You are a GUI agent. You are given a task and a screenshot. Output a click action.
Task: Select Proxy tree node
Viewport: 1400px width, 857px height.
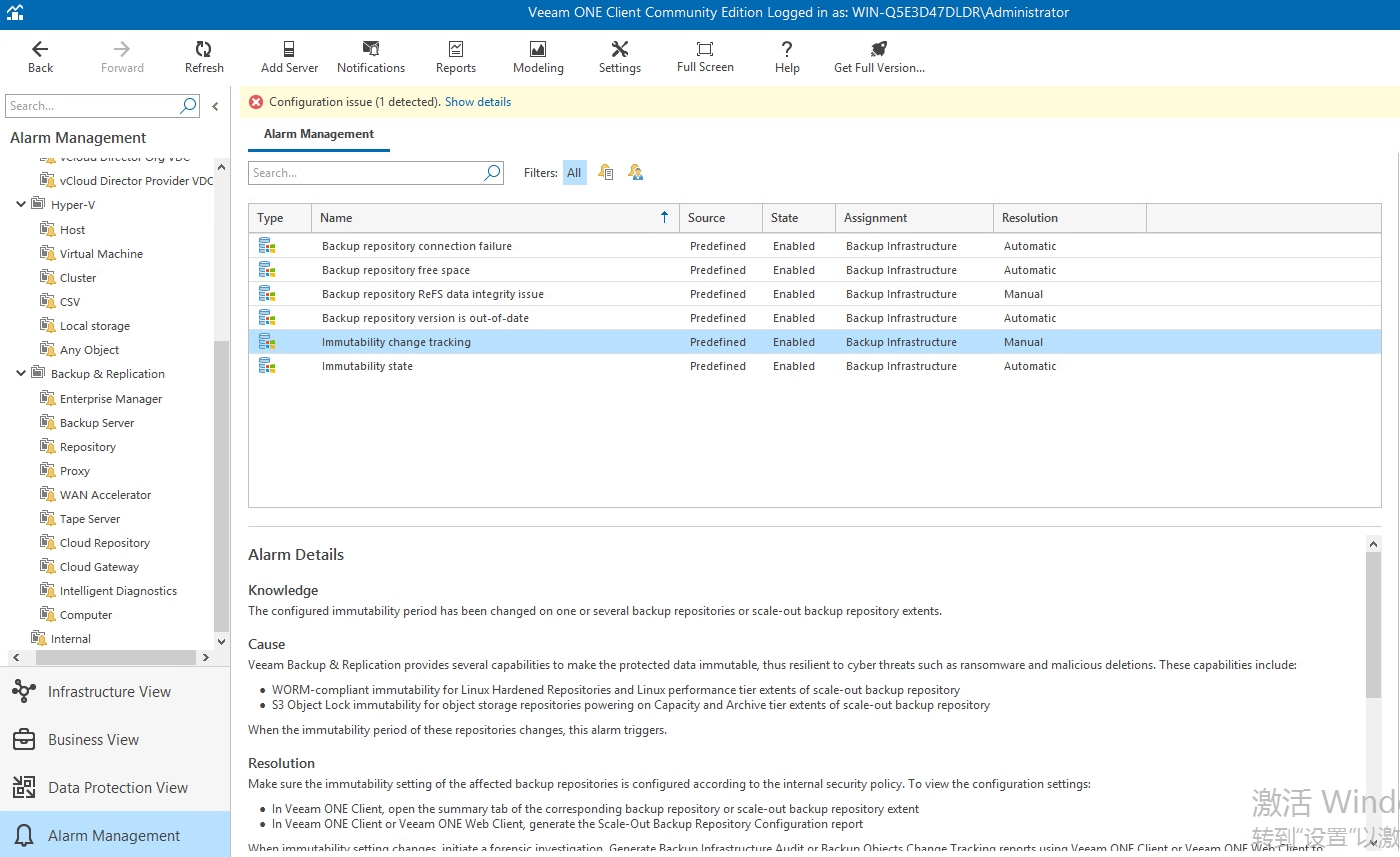[x=74, y=471]
